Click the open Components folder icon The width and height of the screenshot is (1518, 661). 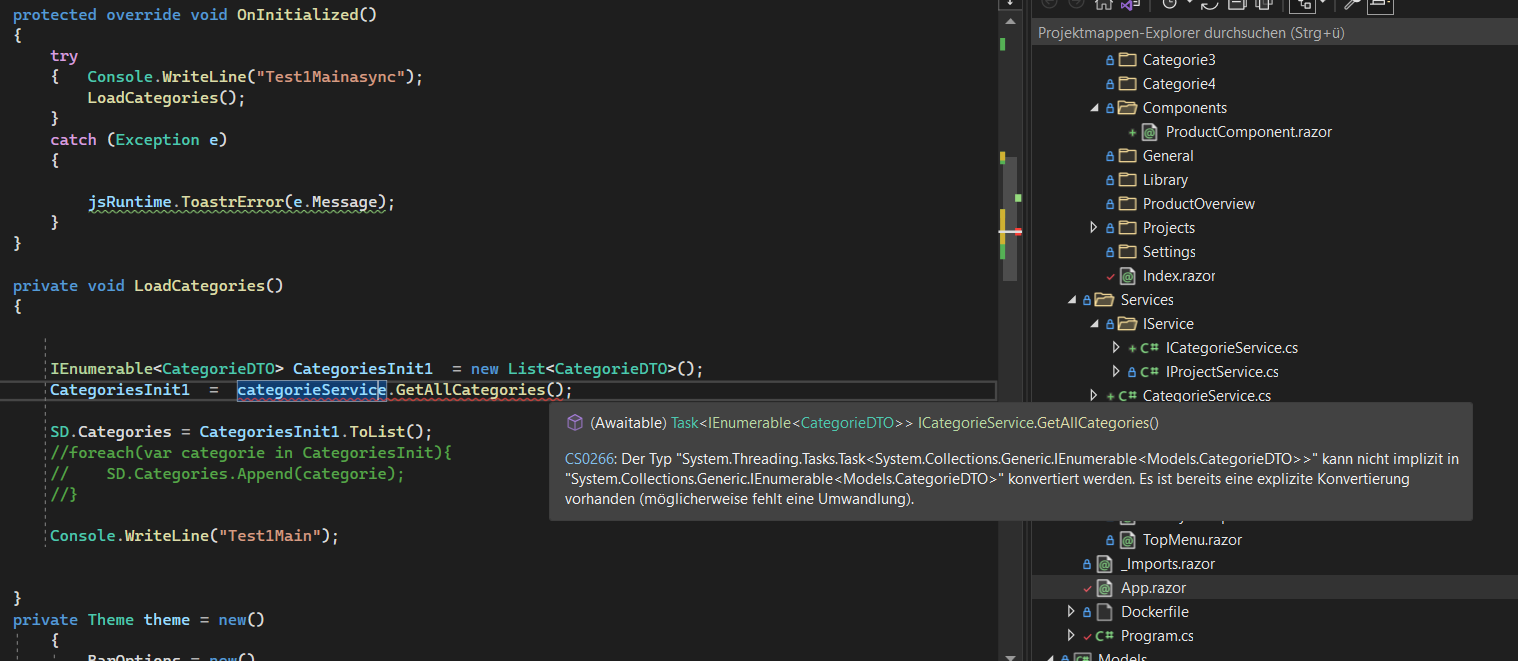pyautogui.click(x=1127, y=108)
